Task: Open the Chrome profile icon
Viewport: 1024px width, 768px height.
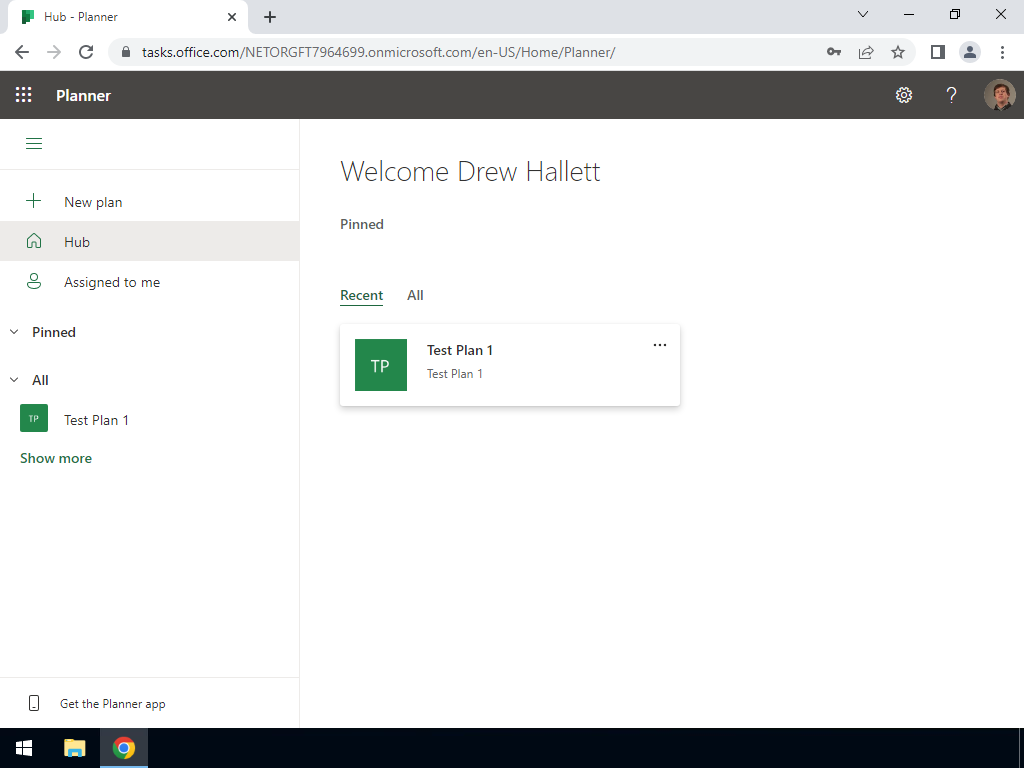Action: coord(970,52)
